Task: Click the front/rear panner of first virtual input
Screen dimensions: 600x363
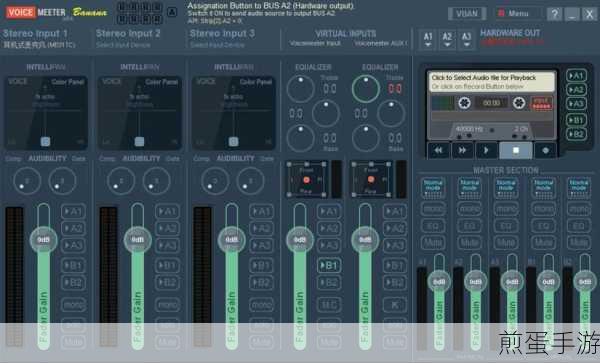Action: click(306, 179)
